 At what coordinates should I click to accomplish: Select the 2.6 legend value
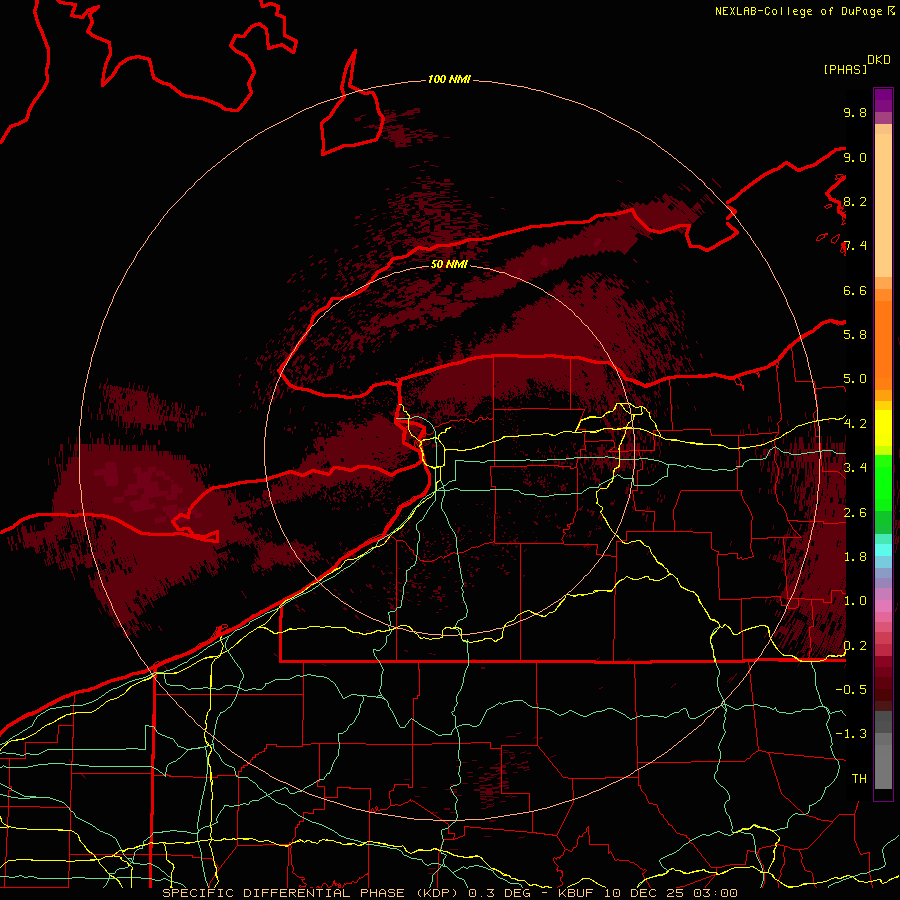(855, 513)
